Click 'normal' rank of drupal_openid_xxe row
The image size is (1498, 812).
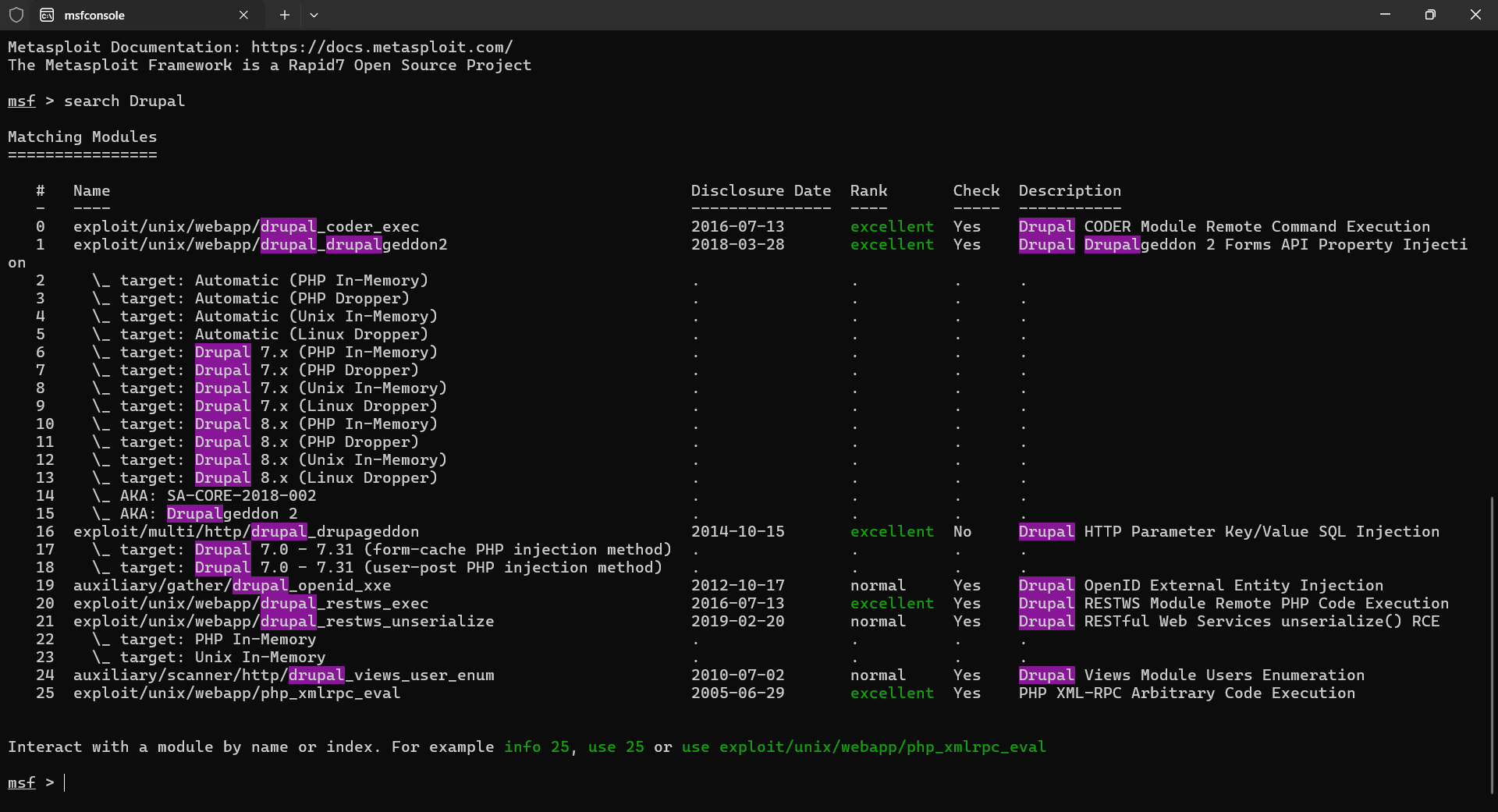tap(879, 586)
